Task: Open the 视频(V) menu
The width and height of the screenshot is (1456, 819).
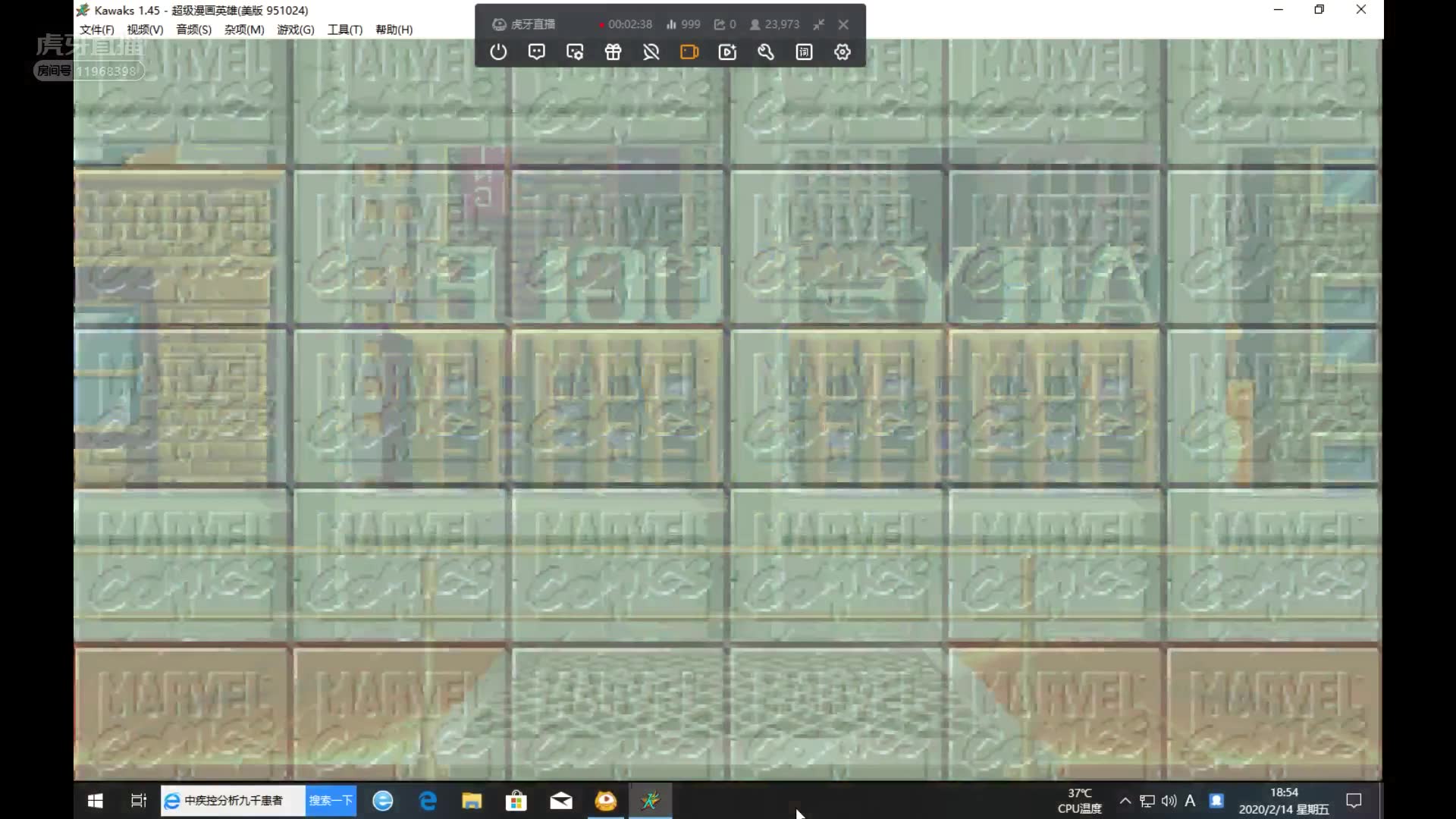Action: [145, 30]
